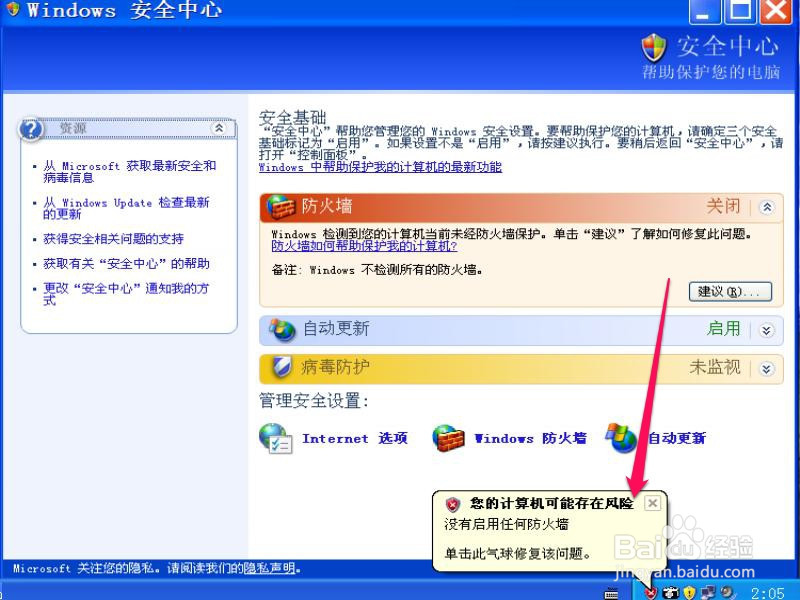Click the 2:05 taskbar clock
This screenshot has height=600, width=800.
point(767,593)
